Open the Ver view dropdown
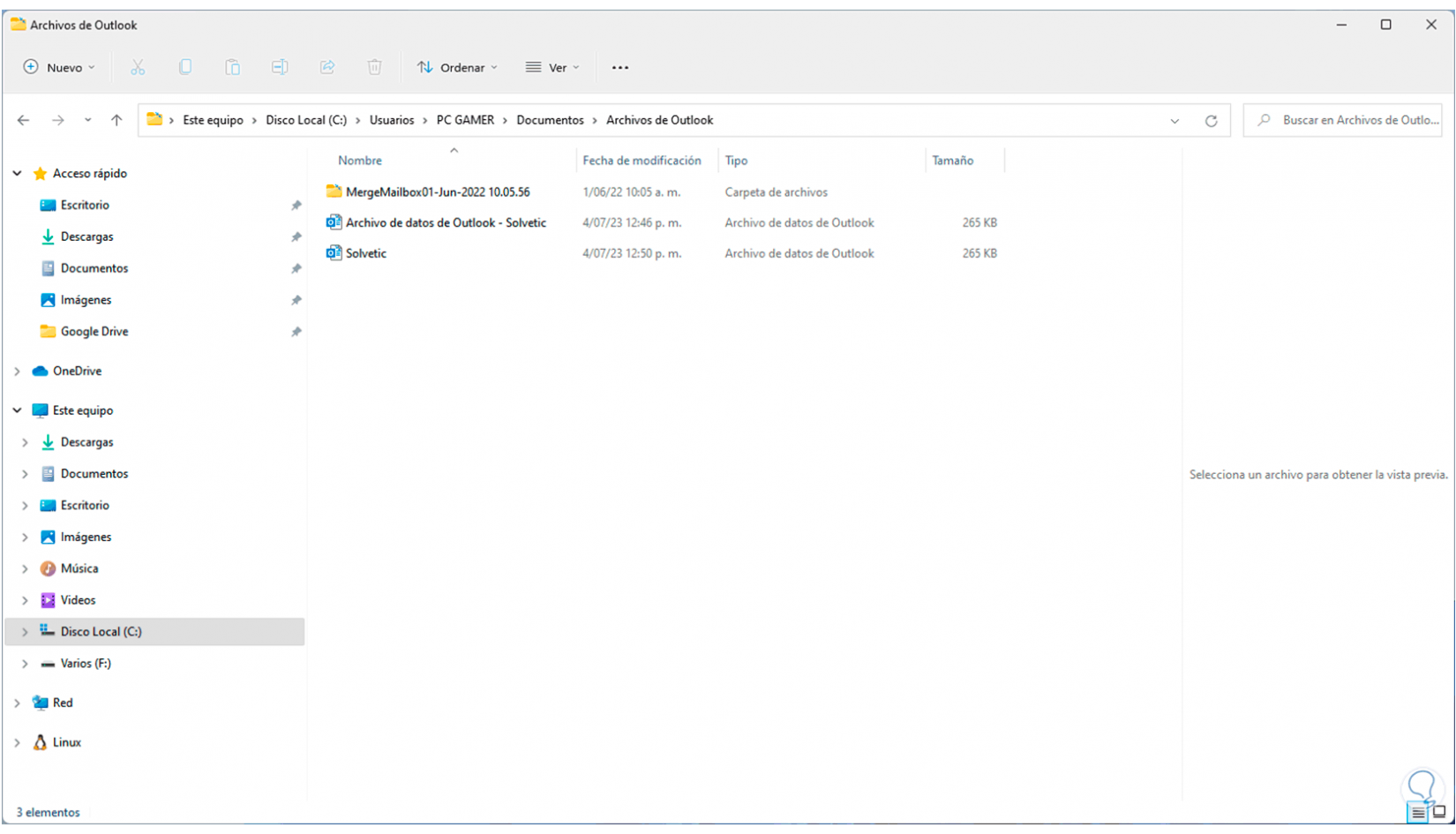This screenshot has width=1456, height=834. pyautogui.click(x=552, y=67)
